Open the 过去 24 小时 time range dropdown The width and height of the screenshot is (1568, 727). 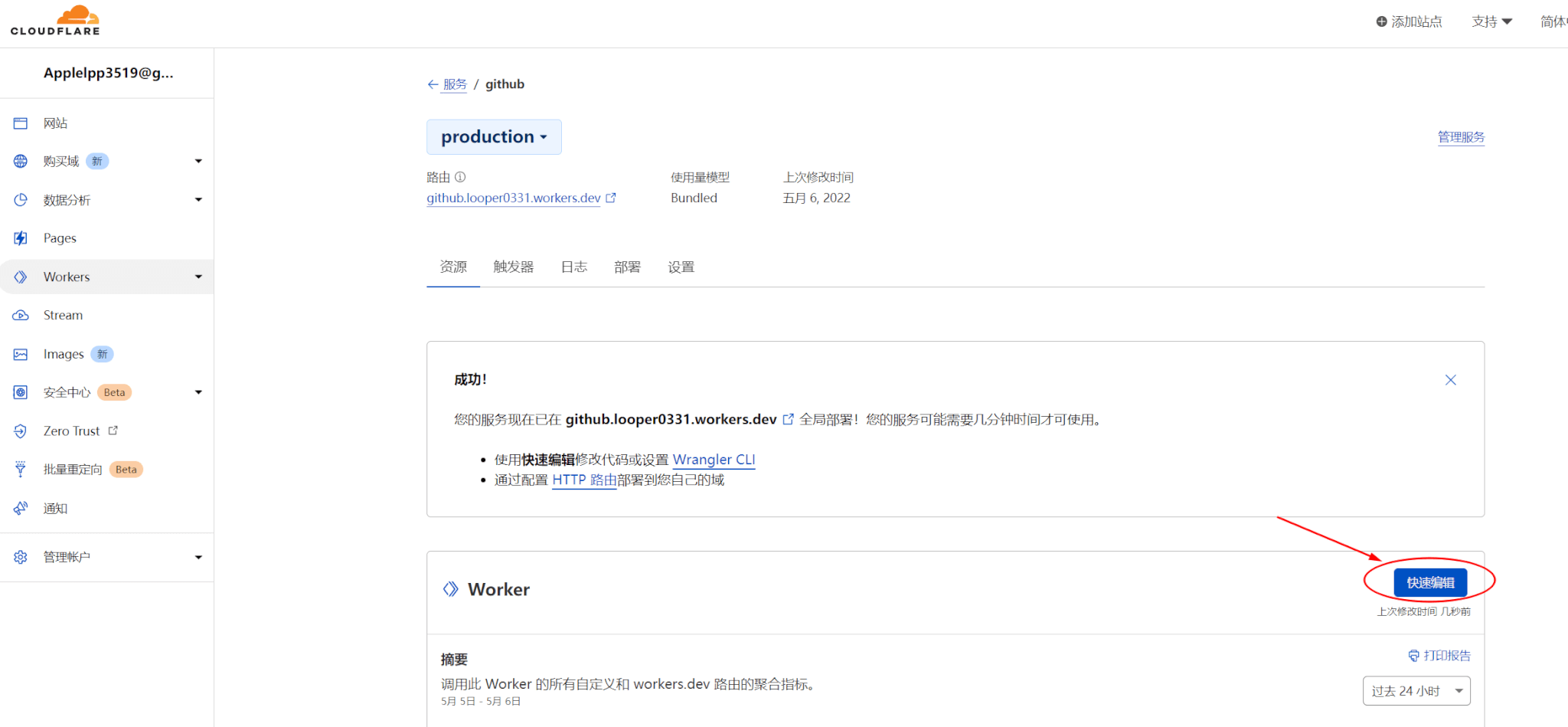[x=1416, y=691]
